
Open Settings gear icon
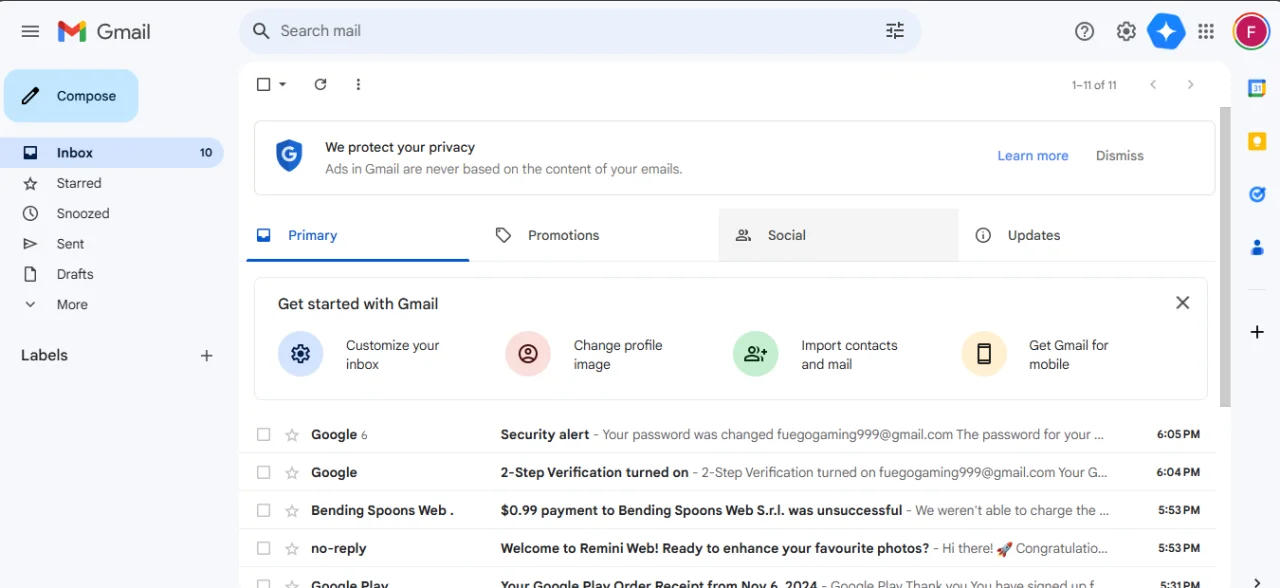[x=1126, y=31]
